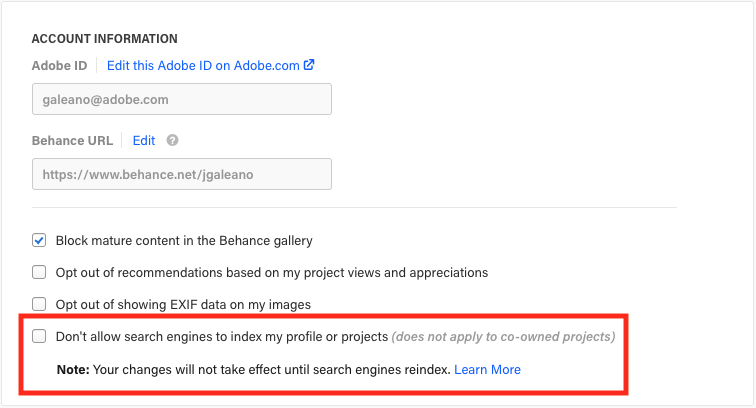The width and height of the screenshot is (756, 408).
Task: Click the question mark help icon
Action: click(x=172, y=140)
